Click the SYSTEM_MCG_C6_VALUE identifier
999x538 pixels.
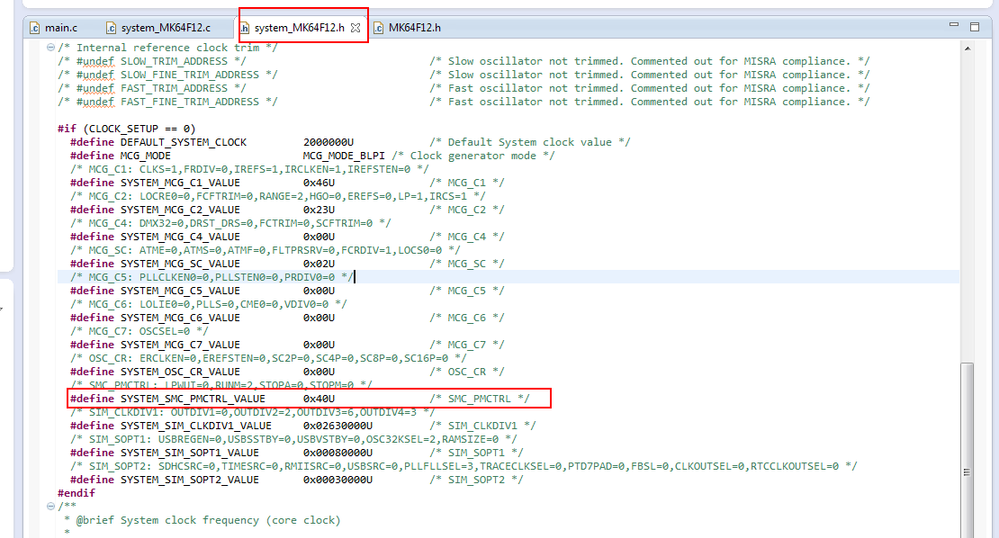(x=180, y=317)
